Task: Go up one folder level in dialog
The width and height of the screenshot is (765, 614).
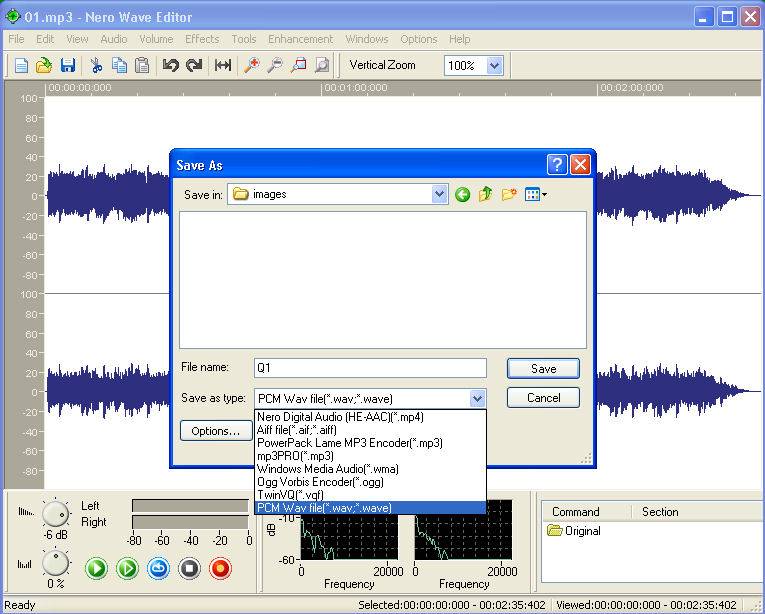Action: (486, 194)
